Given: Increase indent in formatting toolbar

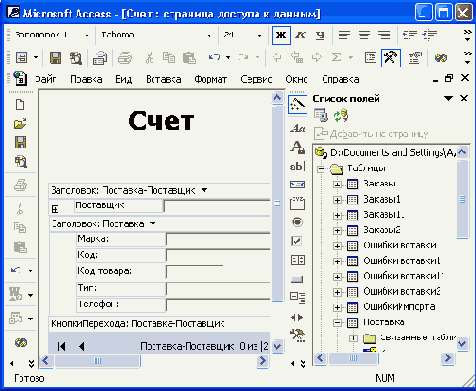Looking at the screenshot, I should [x=430, y=35].
